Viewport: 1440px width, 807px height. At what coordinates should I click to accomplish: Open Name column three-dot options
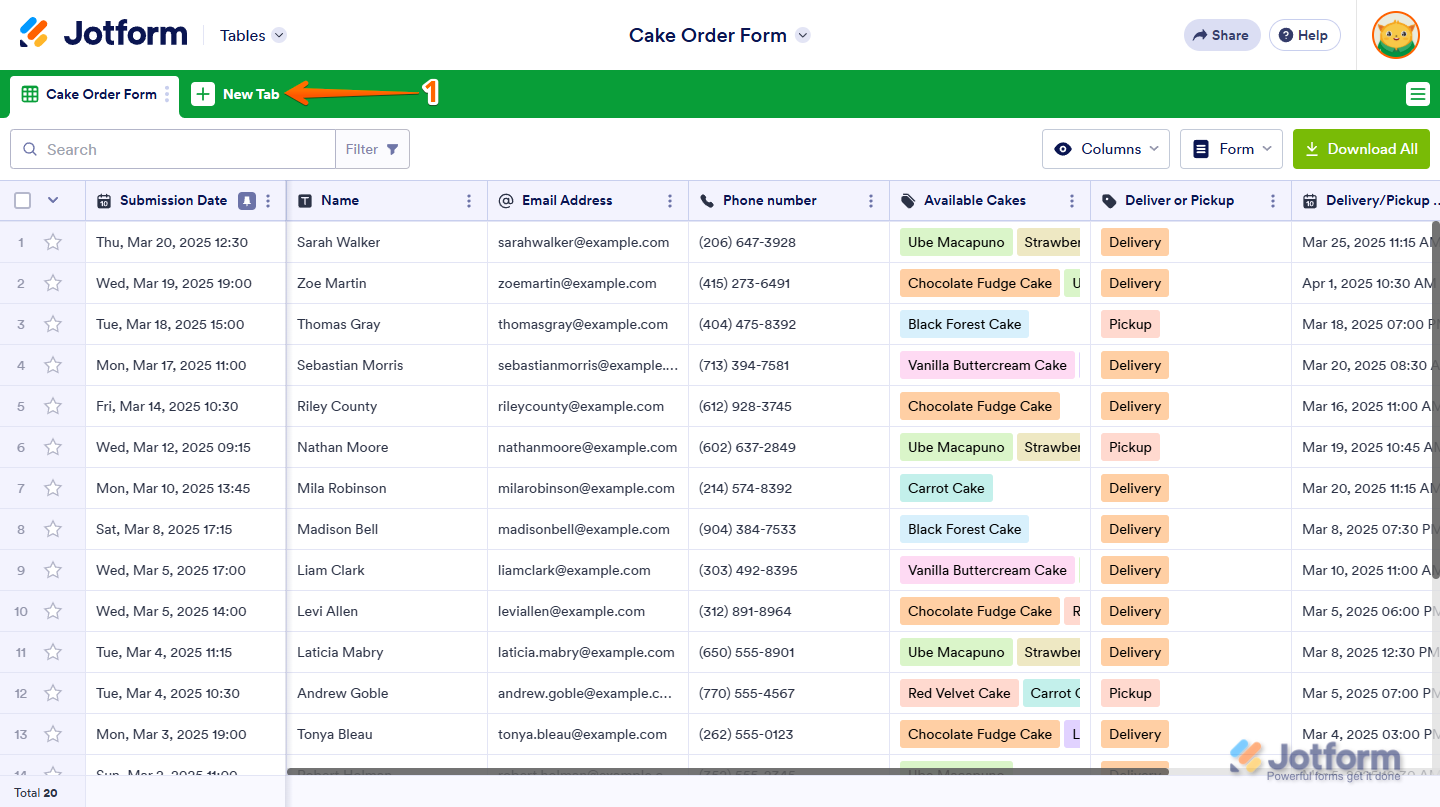click(469, 201)
